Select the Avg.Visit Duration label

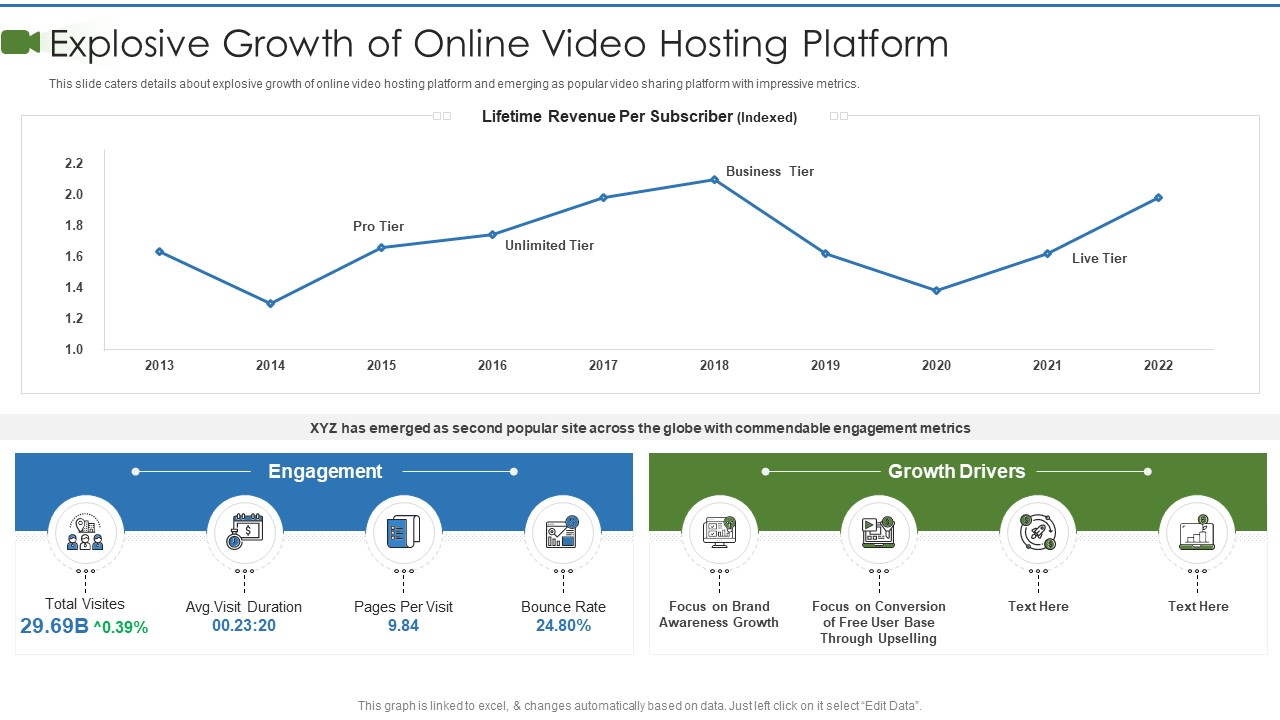(x=244, y=607)
